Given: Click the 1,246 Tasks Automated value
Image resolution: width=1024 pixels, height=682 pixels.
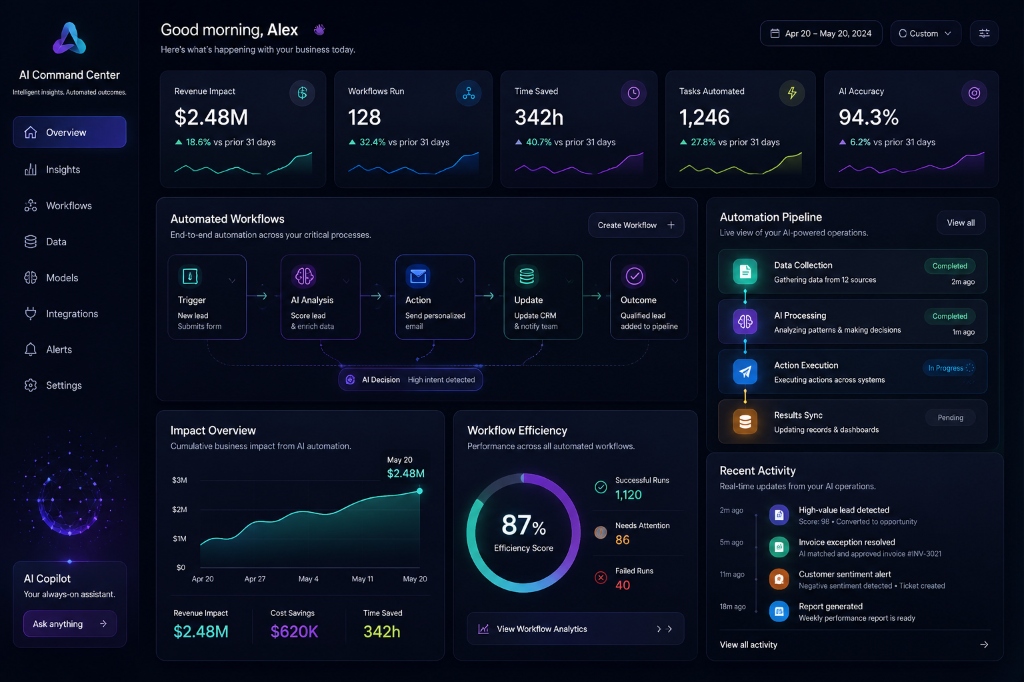Looking at the screenshot, I should [704, 118].
